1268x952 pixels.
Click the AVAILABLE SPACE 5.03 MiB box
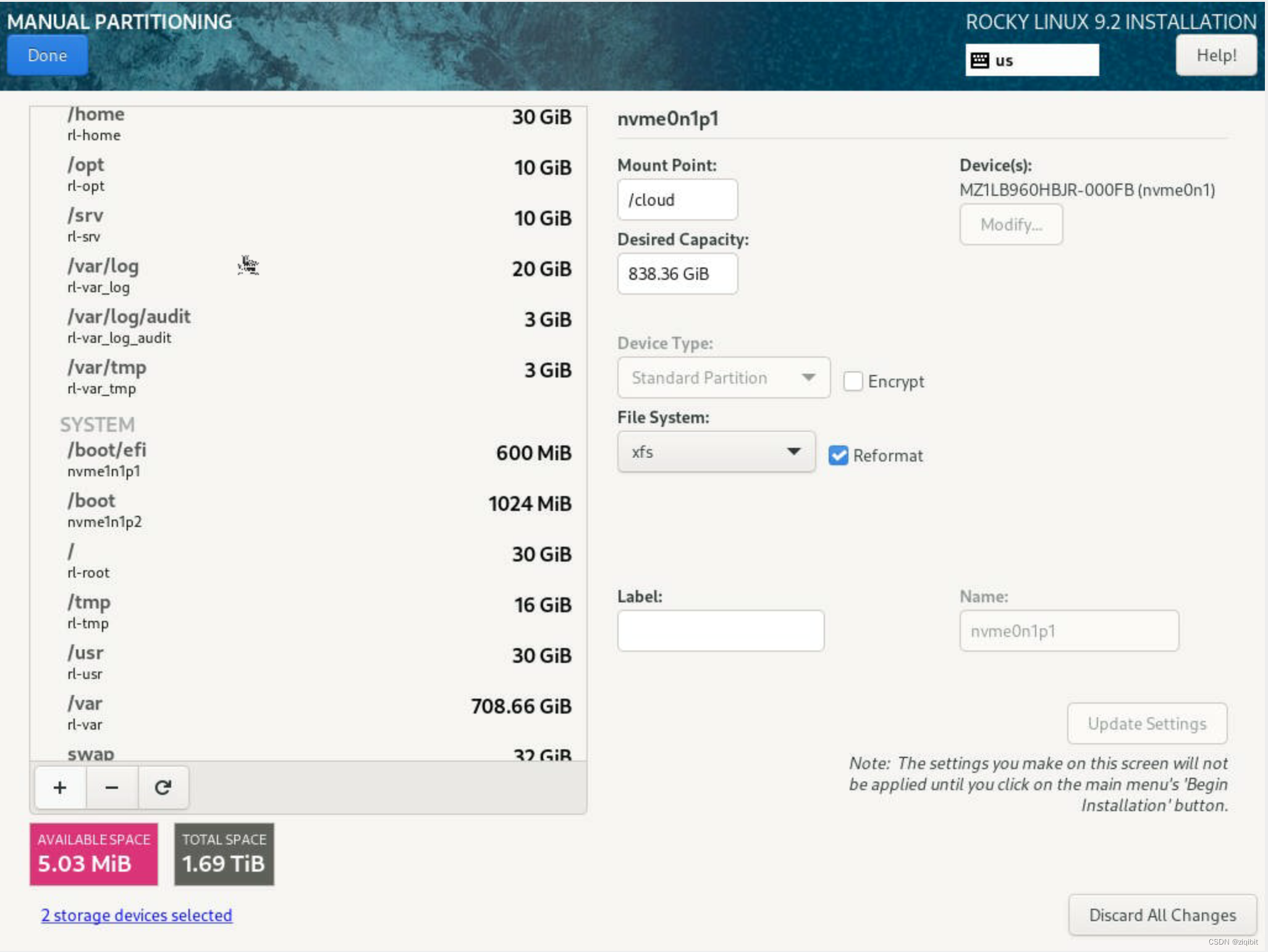94,854
